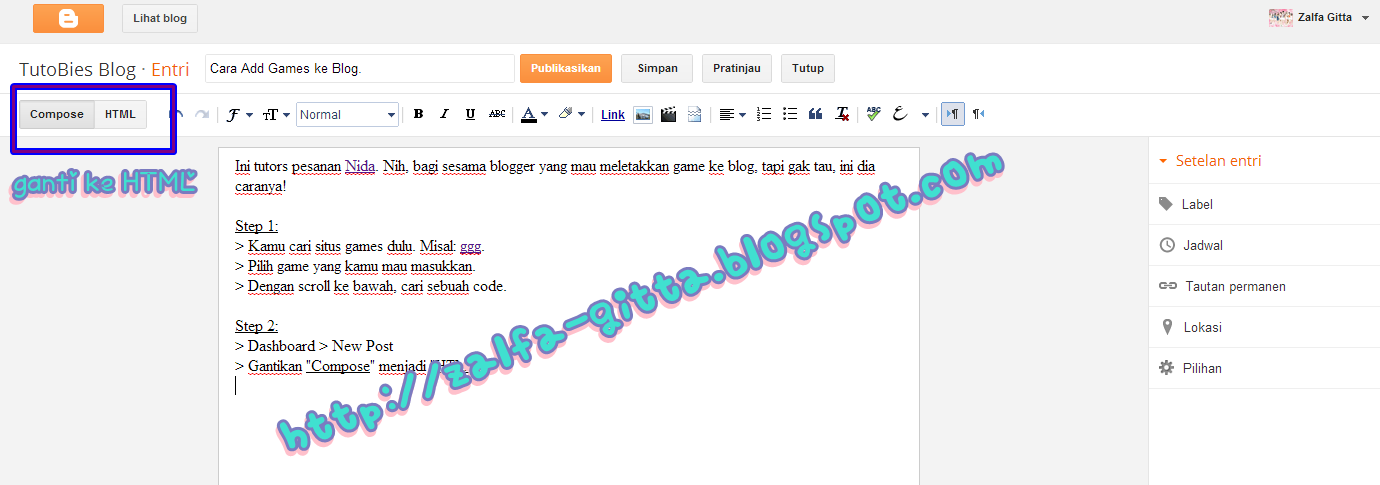Click the Pratinjau preview button
The width and height of the screenshot is (1380, 485).
click(x=737, y=69)
